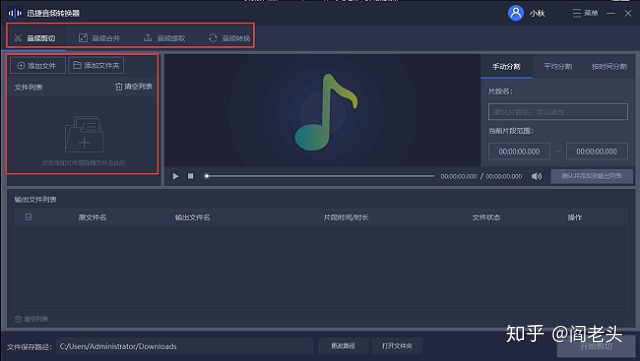
Task: Click the 添加文件夹 add folder button
Action: [x=96, y=65]
